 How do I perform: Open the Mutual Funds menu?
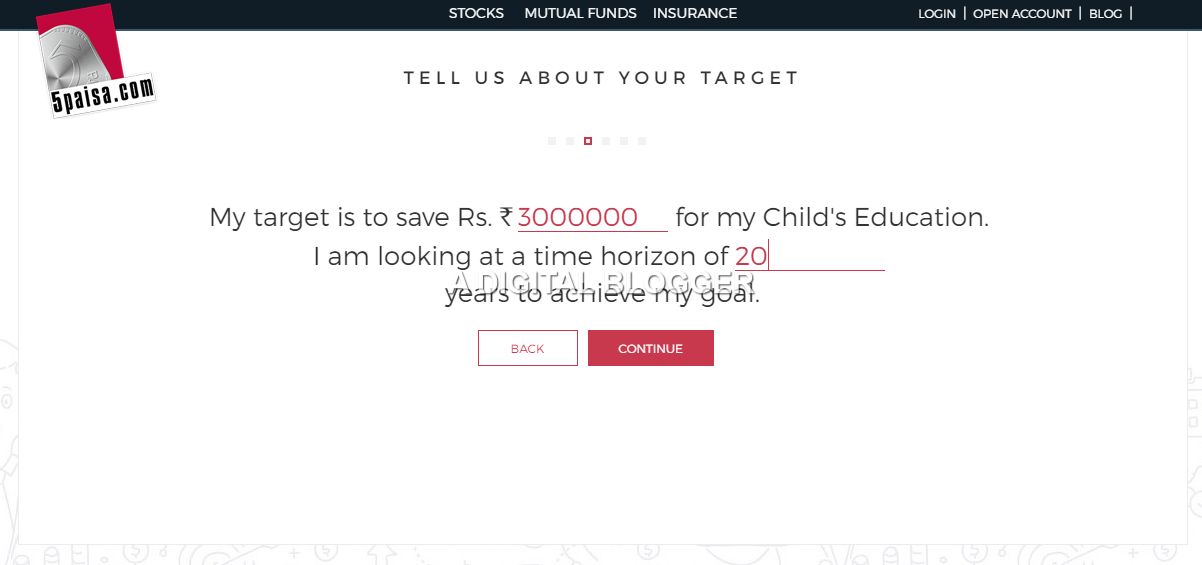[x=580, y=14]
